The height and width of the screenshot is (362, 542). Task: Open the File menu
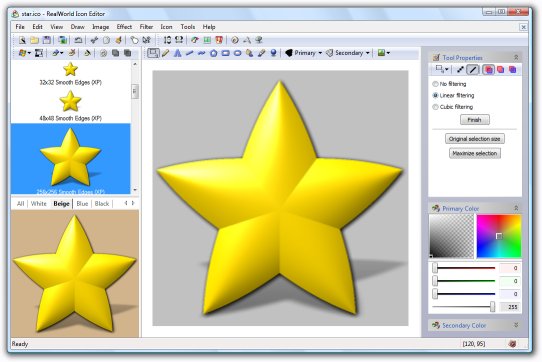[x=20, y=27]
